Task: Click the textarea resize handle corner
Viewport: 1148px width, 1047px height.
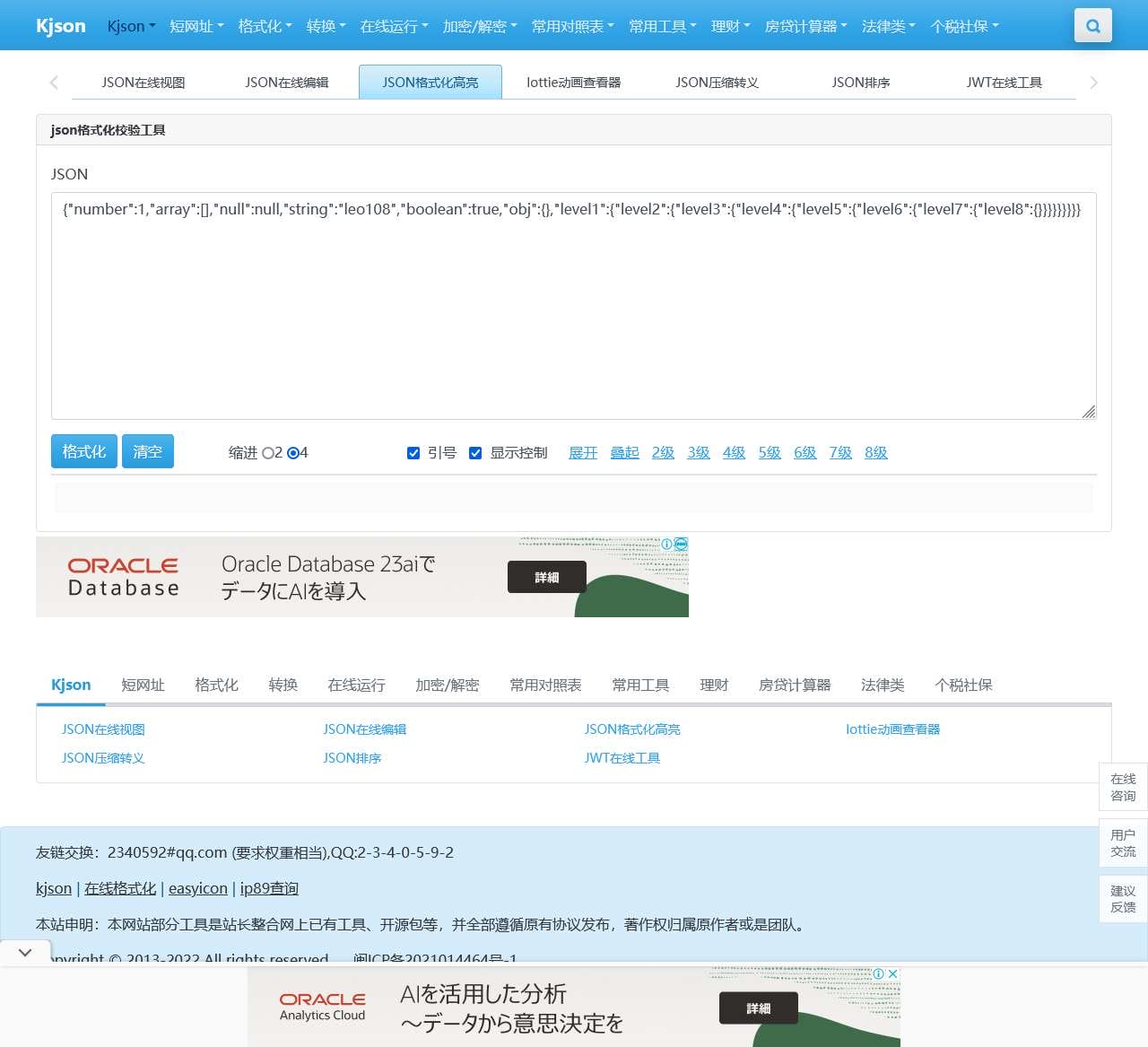Action: 1089,412
